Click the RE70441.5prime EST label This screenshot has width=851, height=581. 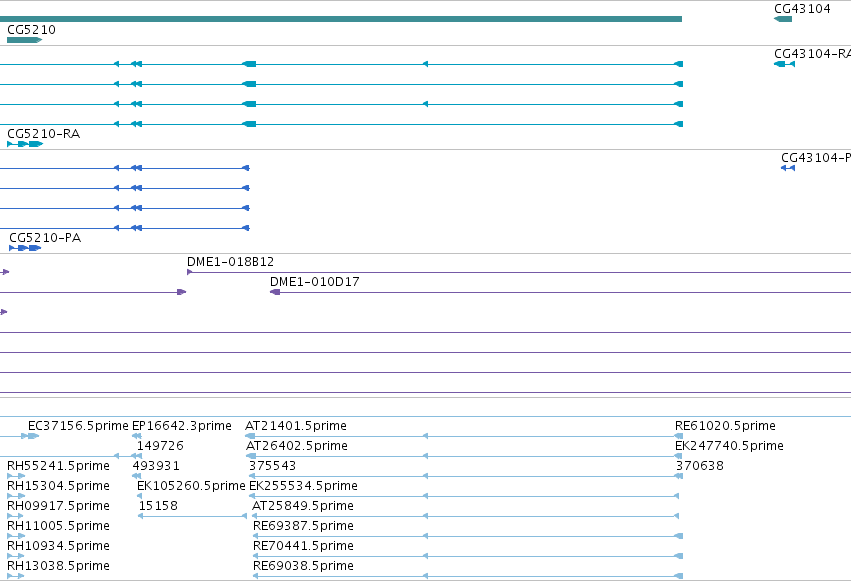(303, 546)
